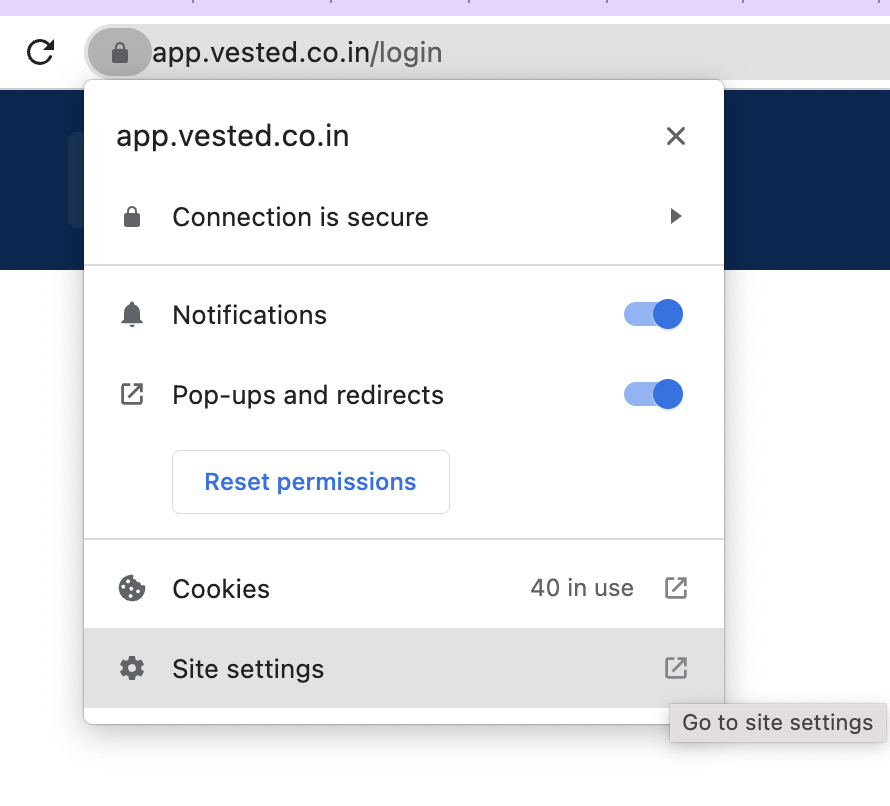The image size is (890, 806).
Task: Click the lock icon beside Connection is secure
Action: click(131, 217)
